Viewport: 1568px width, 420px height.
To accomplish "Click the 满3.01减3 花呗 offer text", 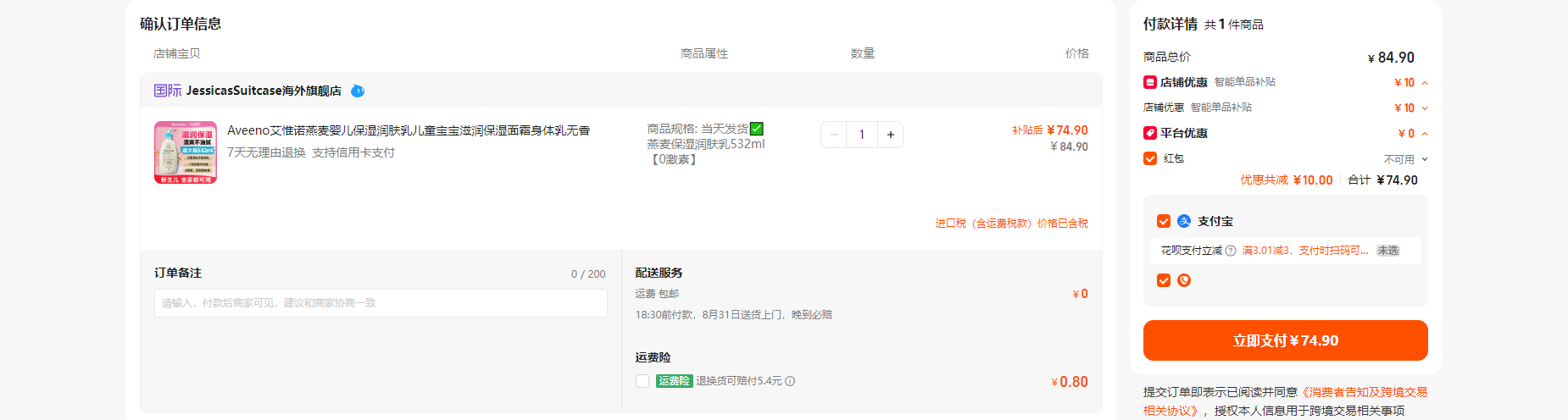I will pos(1305,251).
